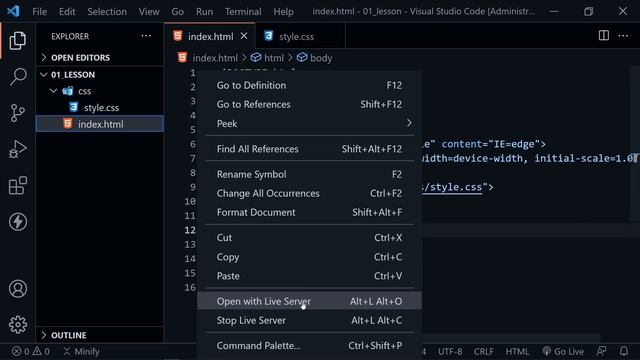
Task: Open Peek submenu in context menu
Action: [x=309, y=123]
